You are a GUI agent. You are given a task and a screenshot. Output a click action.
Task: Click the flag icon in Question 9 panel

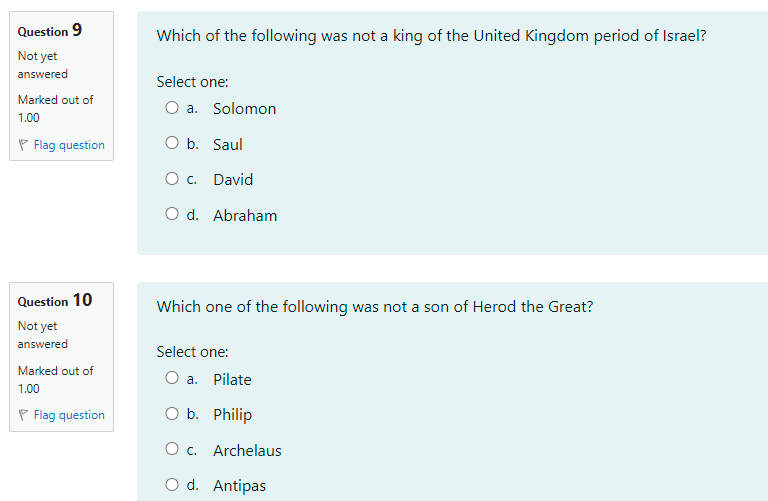pyautogui.click(x=24, y=145)
